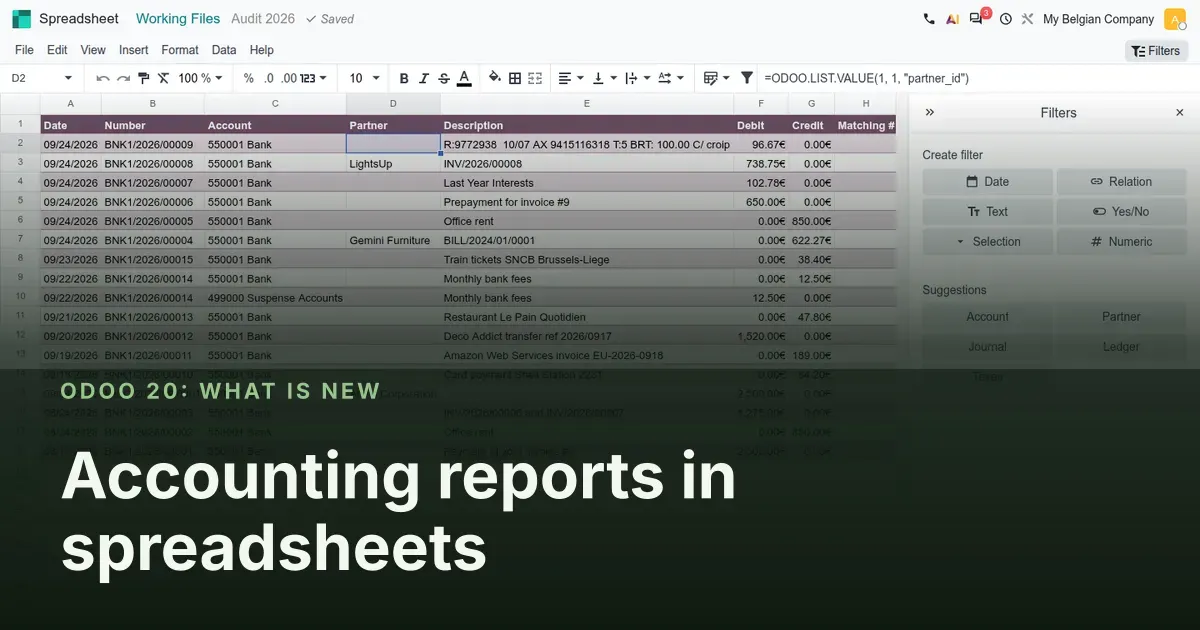Toggle bold formatting
1200x630 pixels.
404,78
